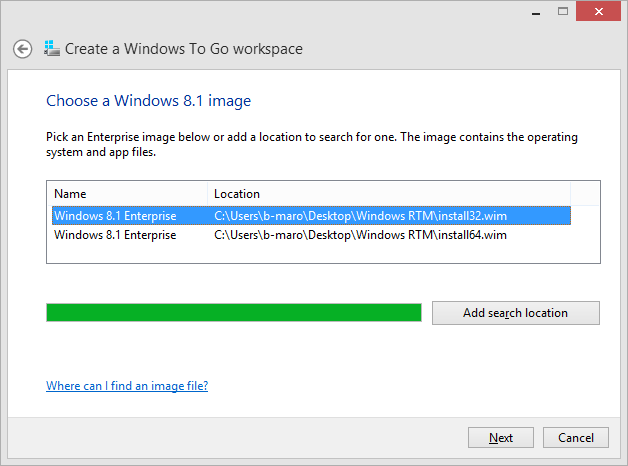Select the install32.wim image path
628x466 pixels.
(x=360, y=215)
